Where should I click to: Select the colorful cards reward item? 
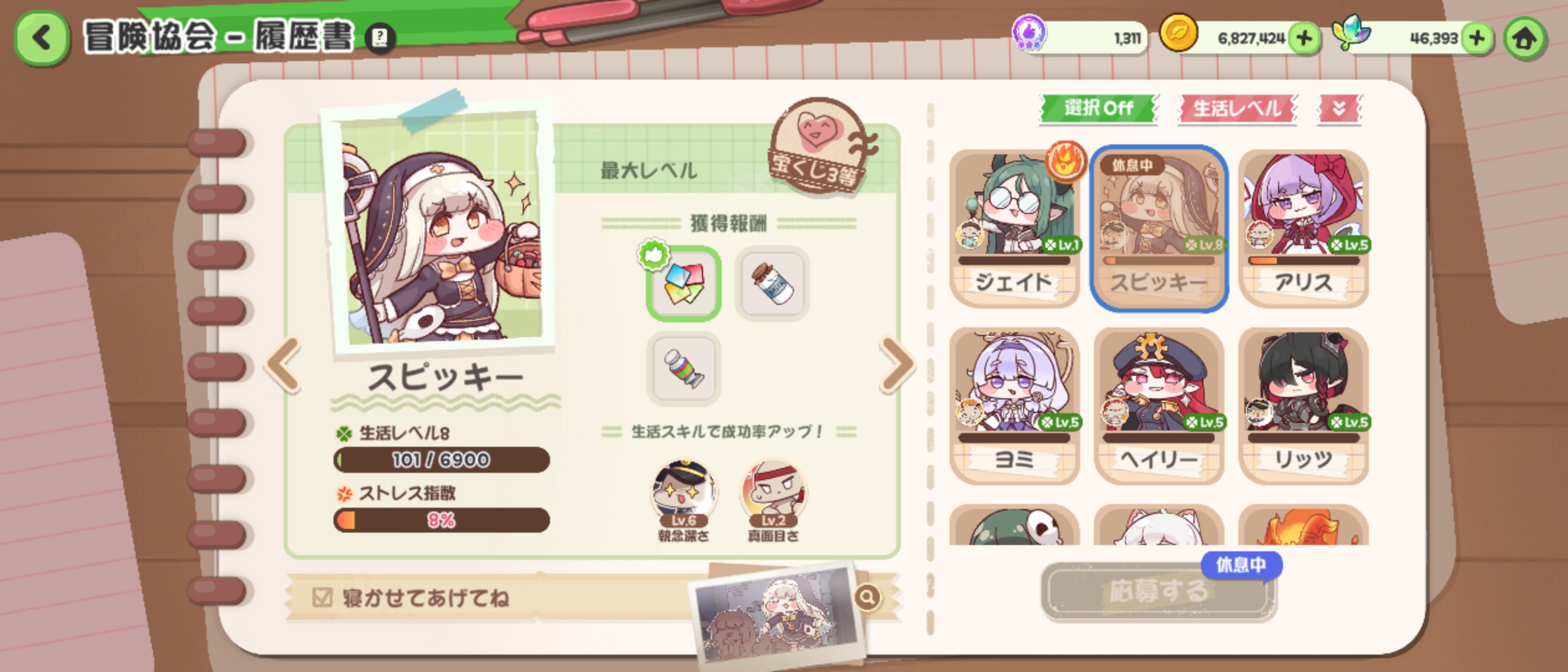click(683, 284)
